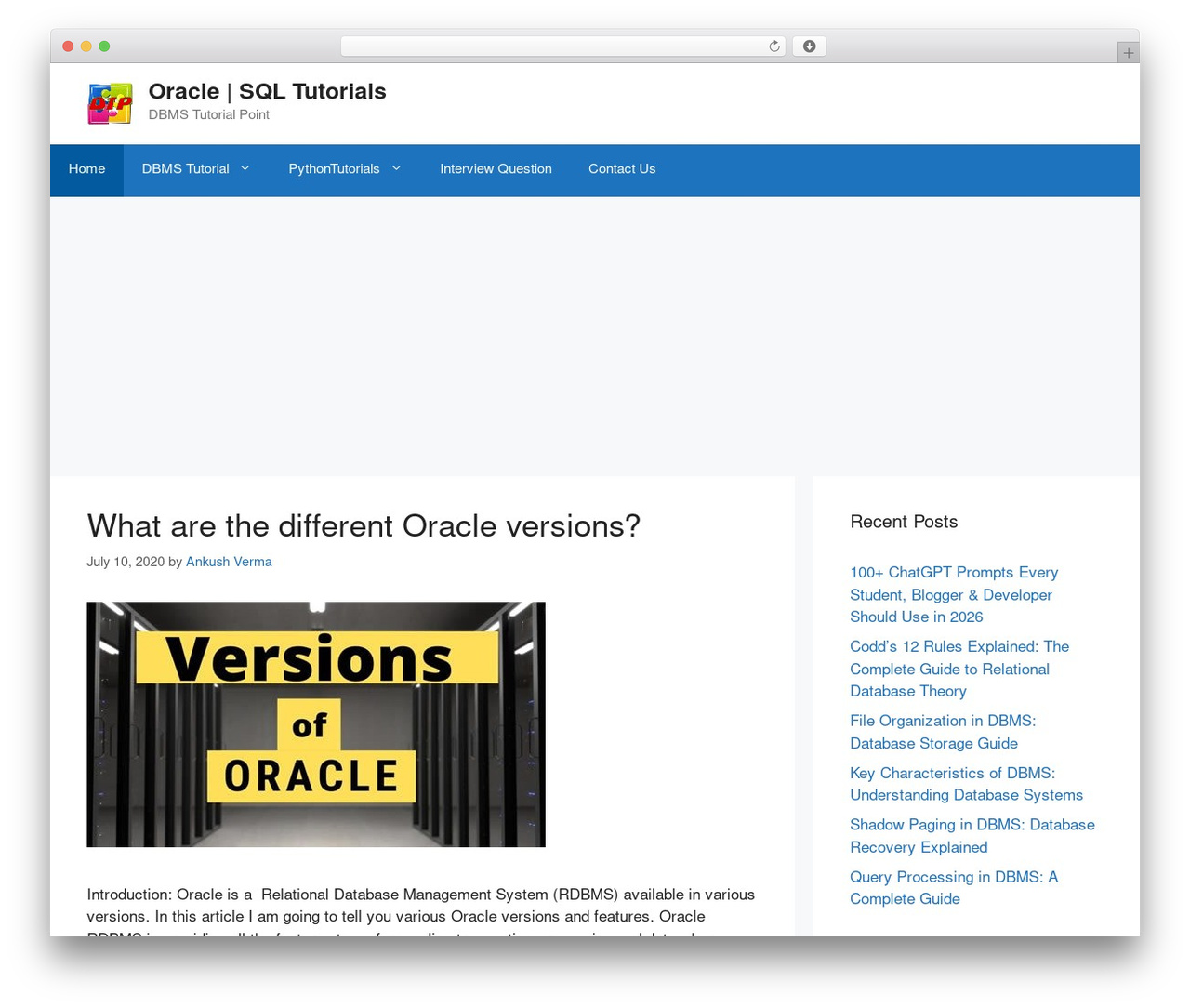Open 100+ ChatGPT Prompts post link

(x=954, y=594)
